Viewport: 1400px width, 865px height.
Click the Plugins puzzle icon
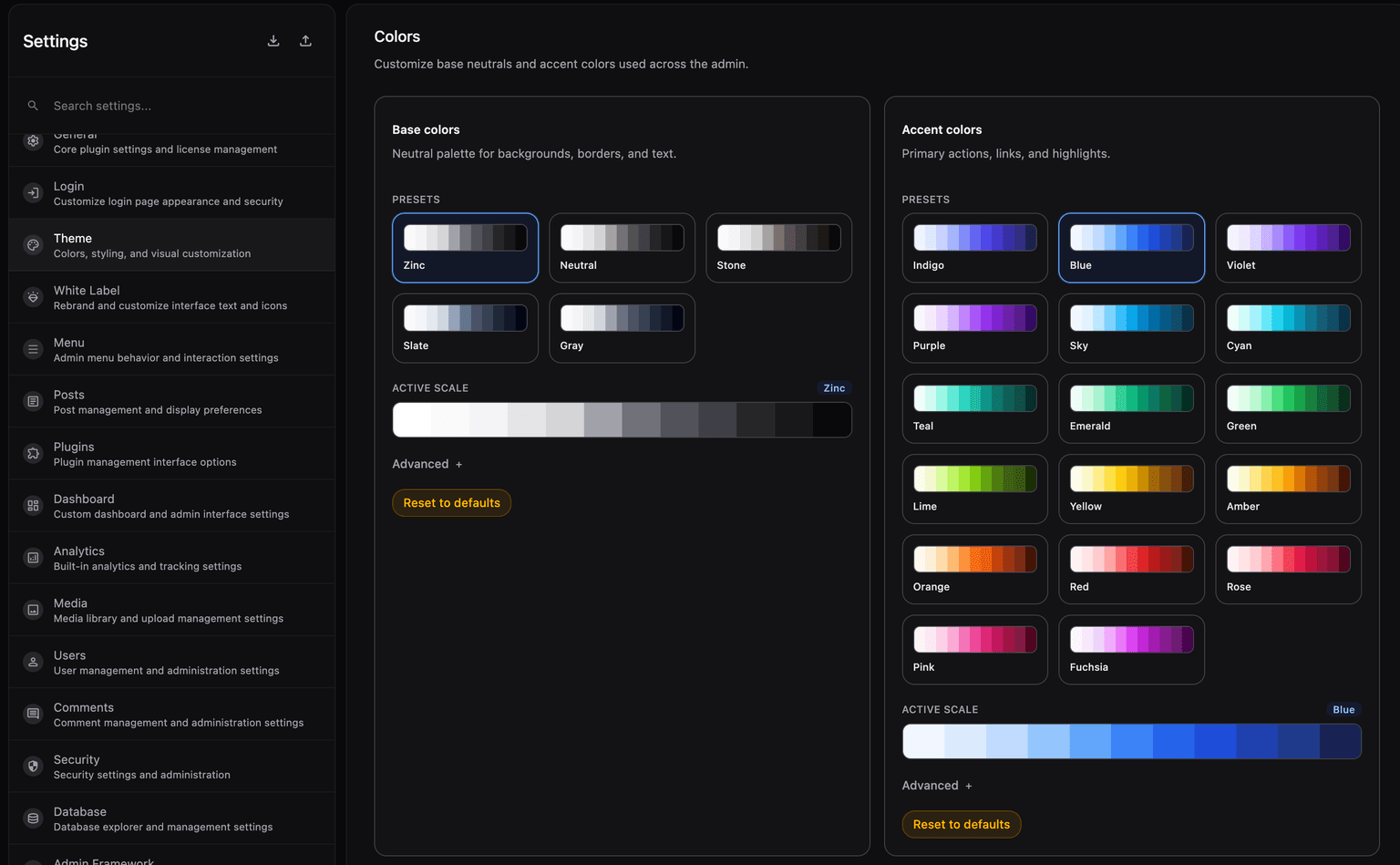tap(33, 453)
